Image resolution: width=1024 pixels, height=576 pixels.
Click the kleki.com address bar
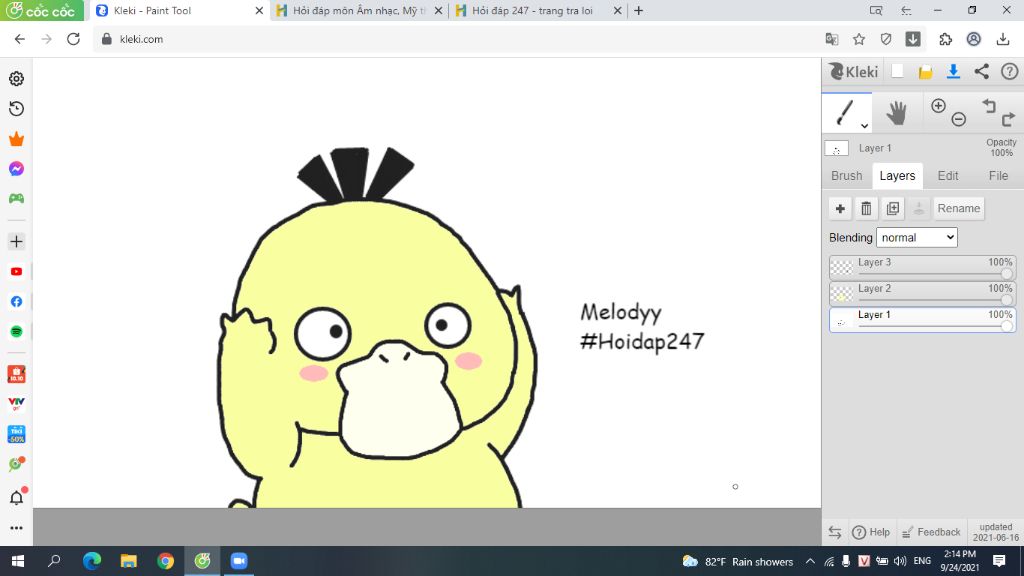(457, 39)
